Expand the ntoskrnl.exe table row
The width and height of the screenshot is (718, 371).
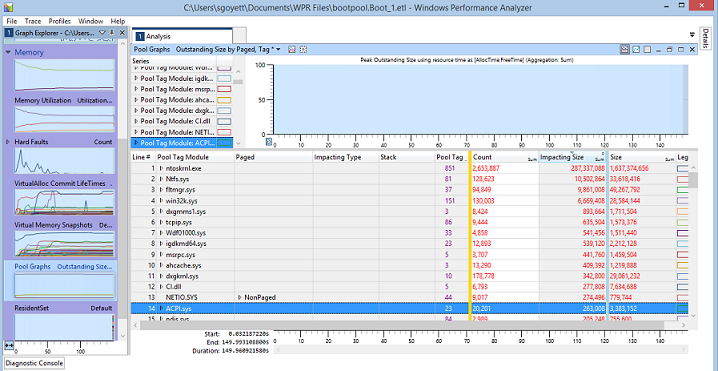[x=162, y=168]
